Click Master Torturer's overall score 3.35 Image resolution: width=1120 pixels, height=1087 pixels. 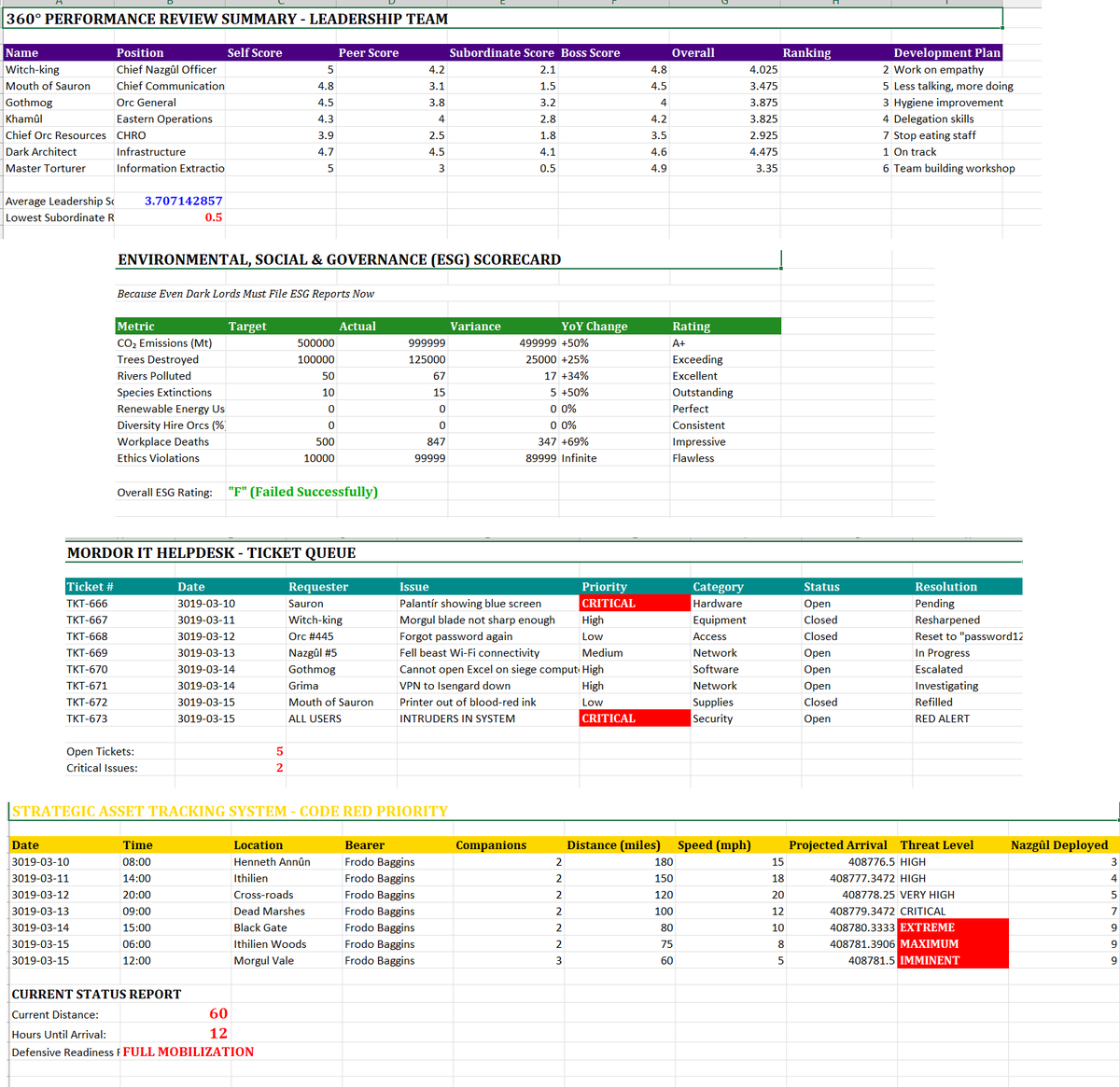pyautogui.click(x=724, y=169)
